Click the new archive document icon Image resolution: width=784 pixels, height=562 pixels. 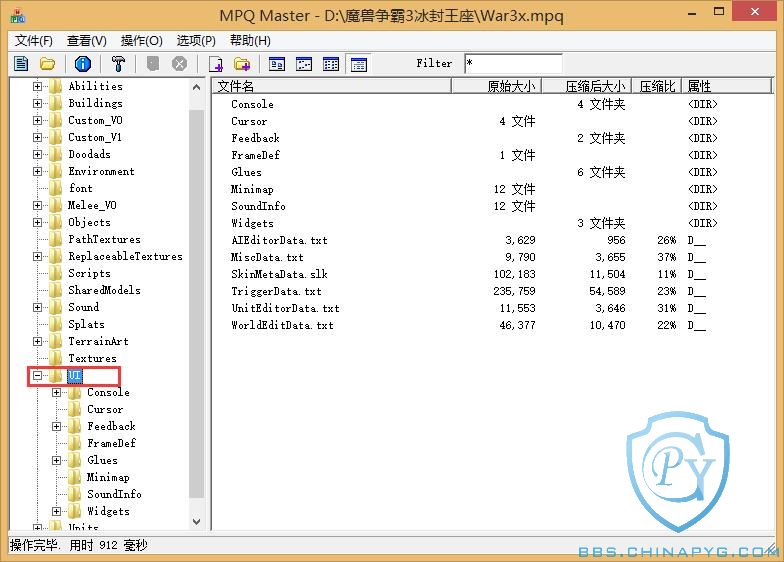tap(21, 64)
